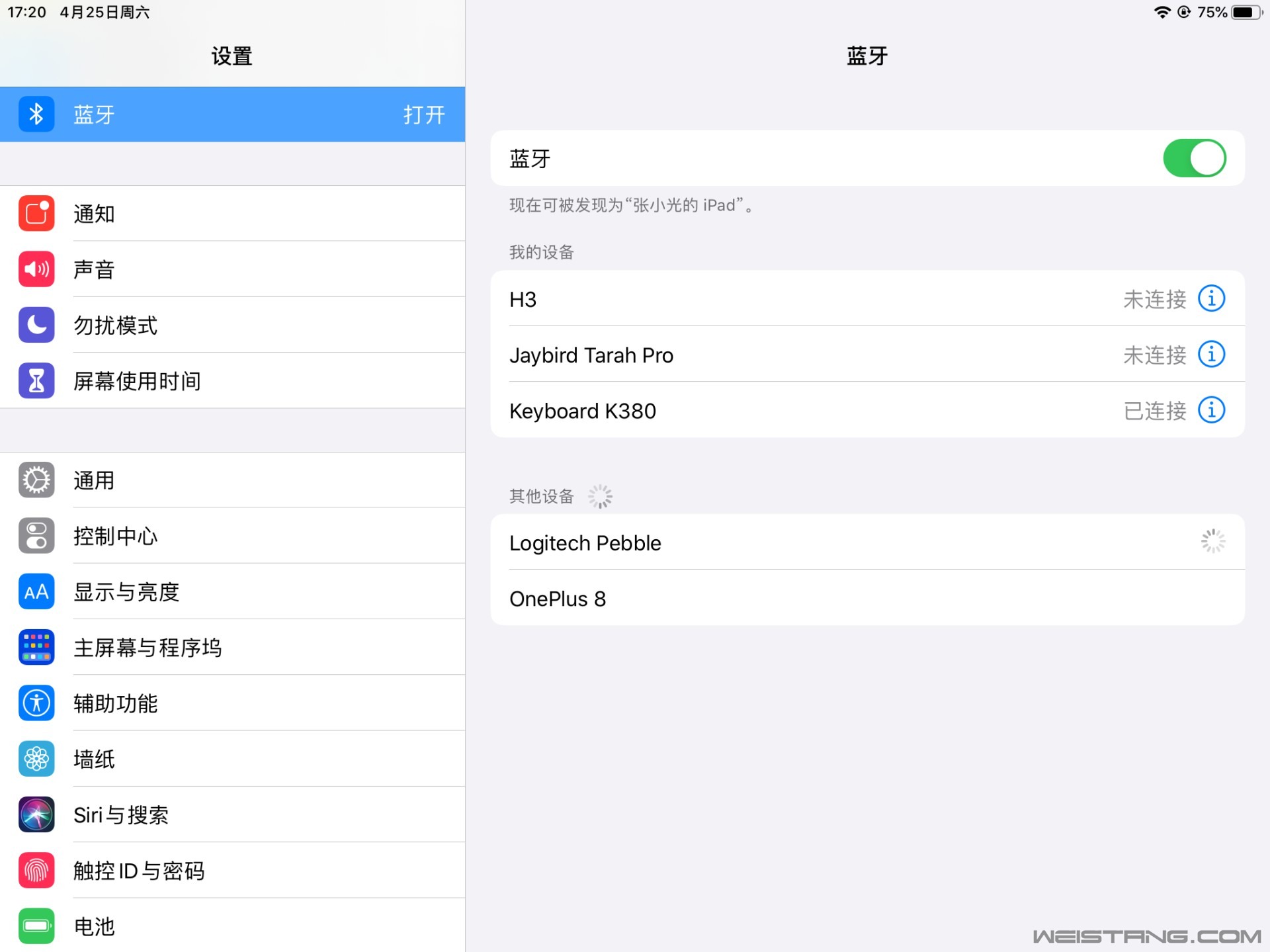Image resolution: width=1270 pixels, height=952 pixels.
Task: Connect to Jaybird Tarah Pro
Action: coord(867,354)
